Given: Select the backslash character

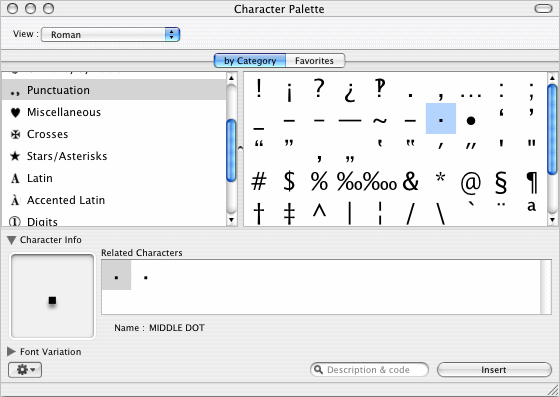Looking at the screenshot, I should pos(441,213).
